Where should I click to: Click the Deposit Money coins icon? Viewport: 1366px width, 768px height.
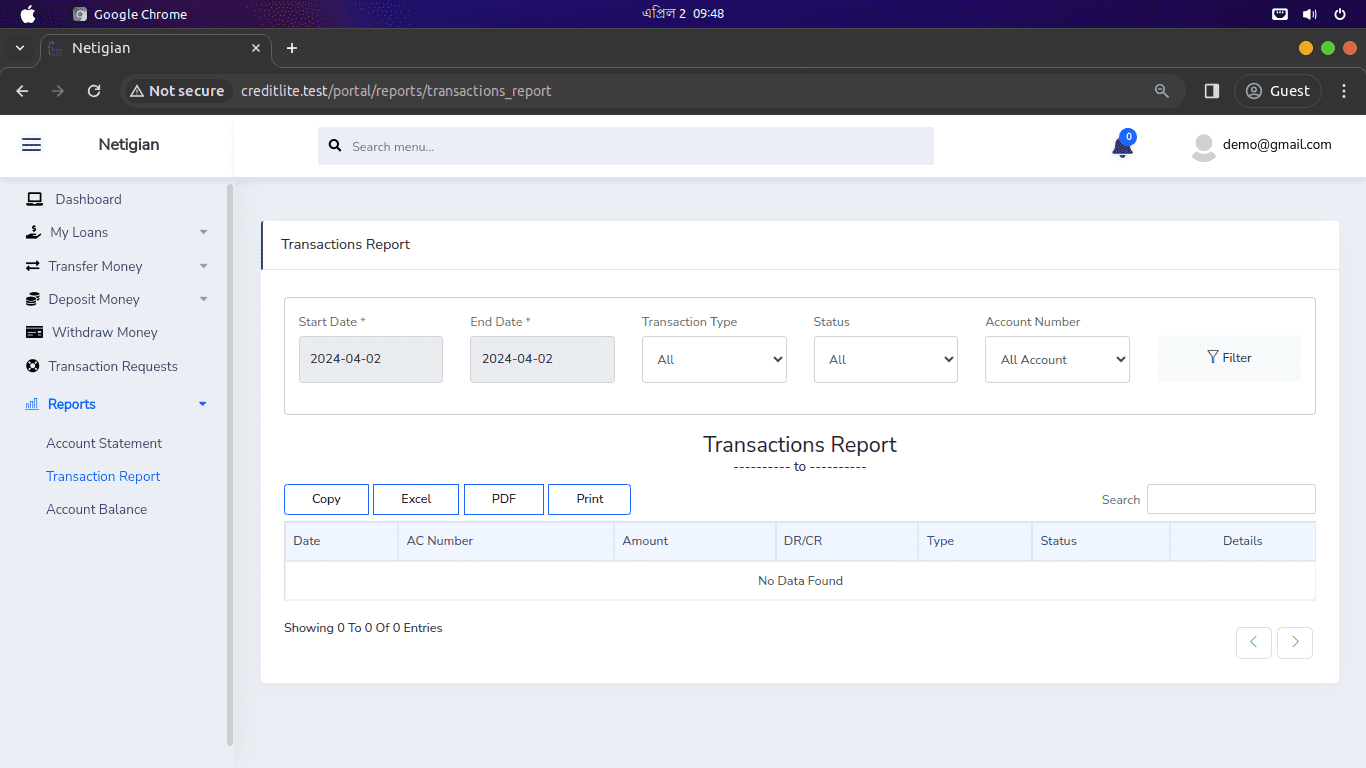(x=32, y=299)
